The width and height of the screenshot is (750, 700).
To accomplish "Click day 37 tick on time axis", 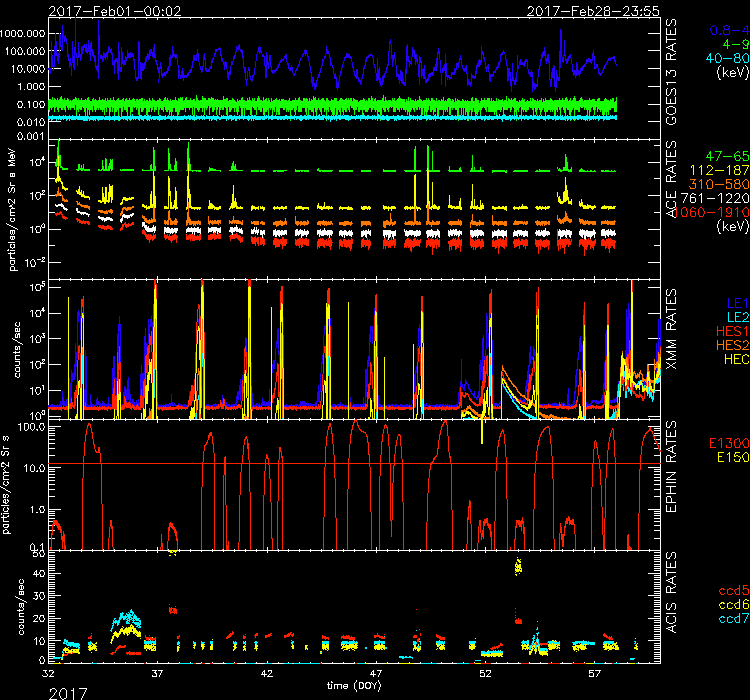I will coord(157,674).
